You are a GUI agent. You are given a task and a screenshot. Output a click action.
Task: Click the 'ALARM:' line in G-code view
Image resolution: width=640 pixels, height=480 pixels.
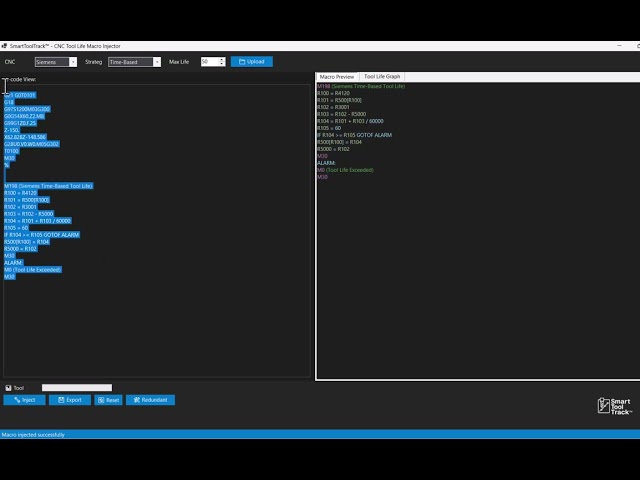(13, 262)
